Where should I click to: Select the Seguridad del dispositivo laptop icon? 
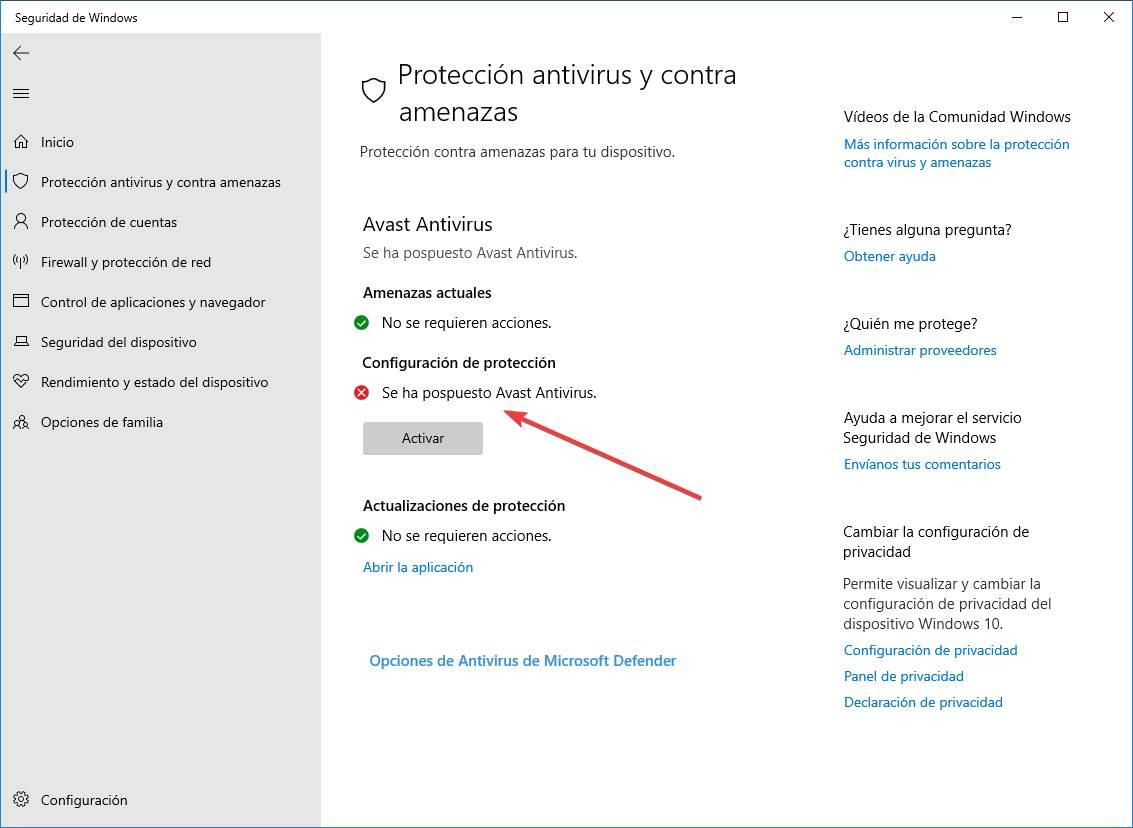coord(21,342)
